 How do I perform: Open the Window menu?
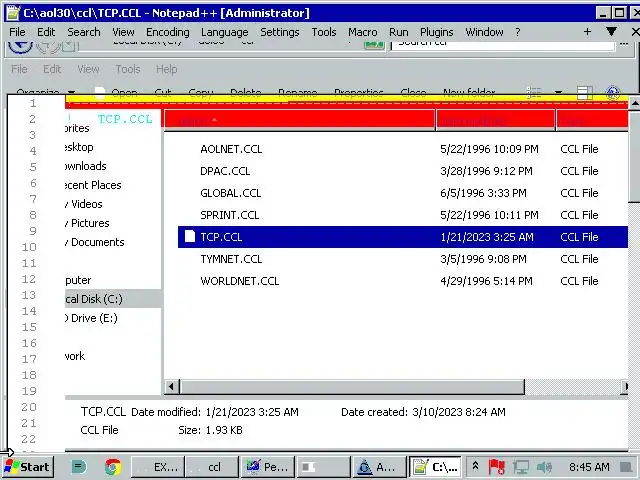tap(484, 32)
